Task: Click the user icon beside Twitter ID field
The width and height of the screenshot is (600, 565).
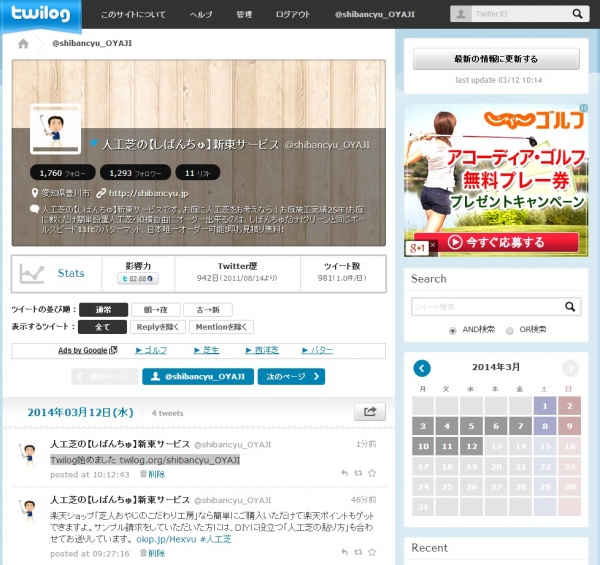Action: [461, 14]
